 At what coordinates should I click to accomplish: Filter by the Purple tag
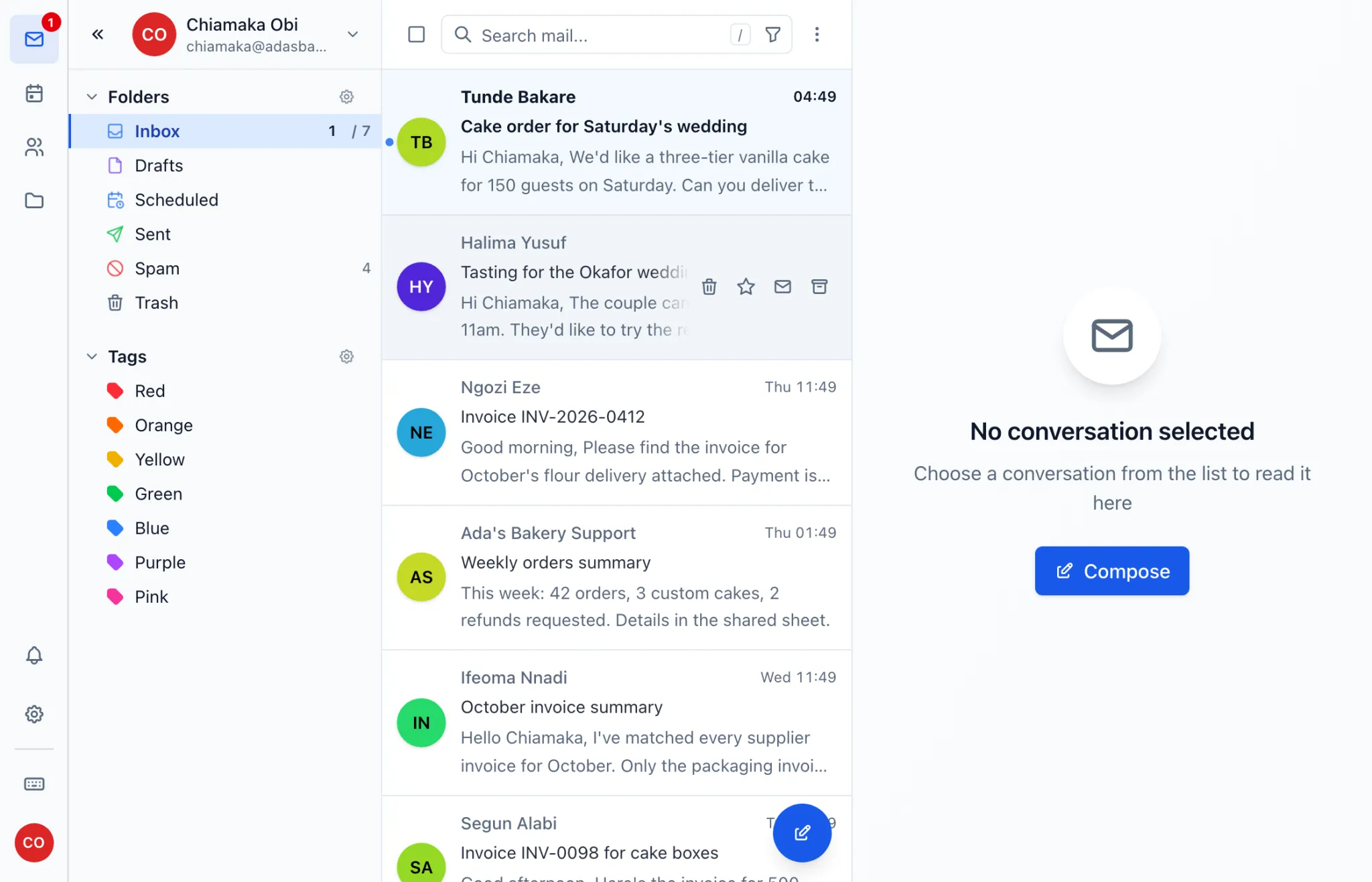tap(226, 563)
